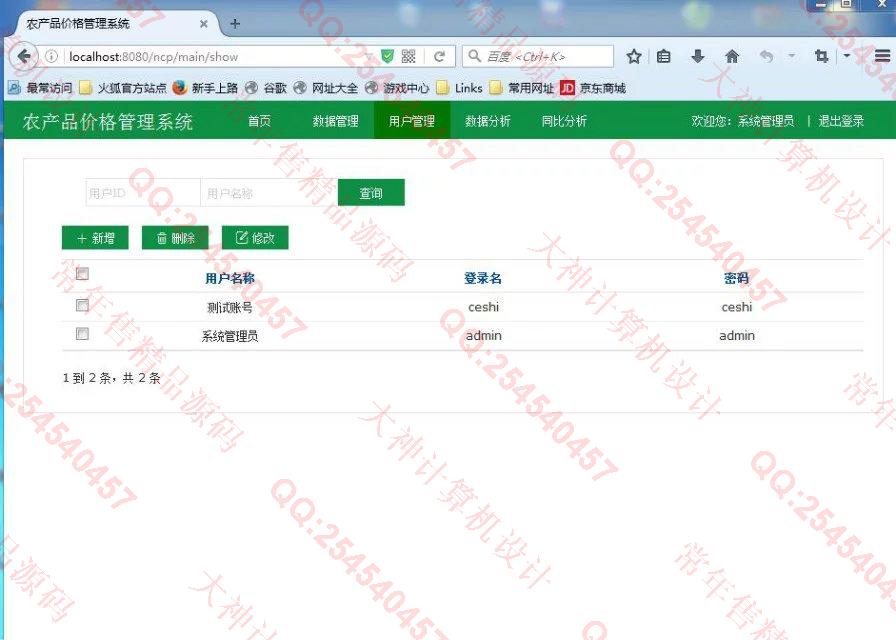Open the QR code icon in address bar
Screen dimensions: 896x640
coord(408,56)
